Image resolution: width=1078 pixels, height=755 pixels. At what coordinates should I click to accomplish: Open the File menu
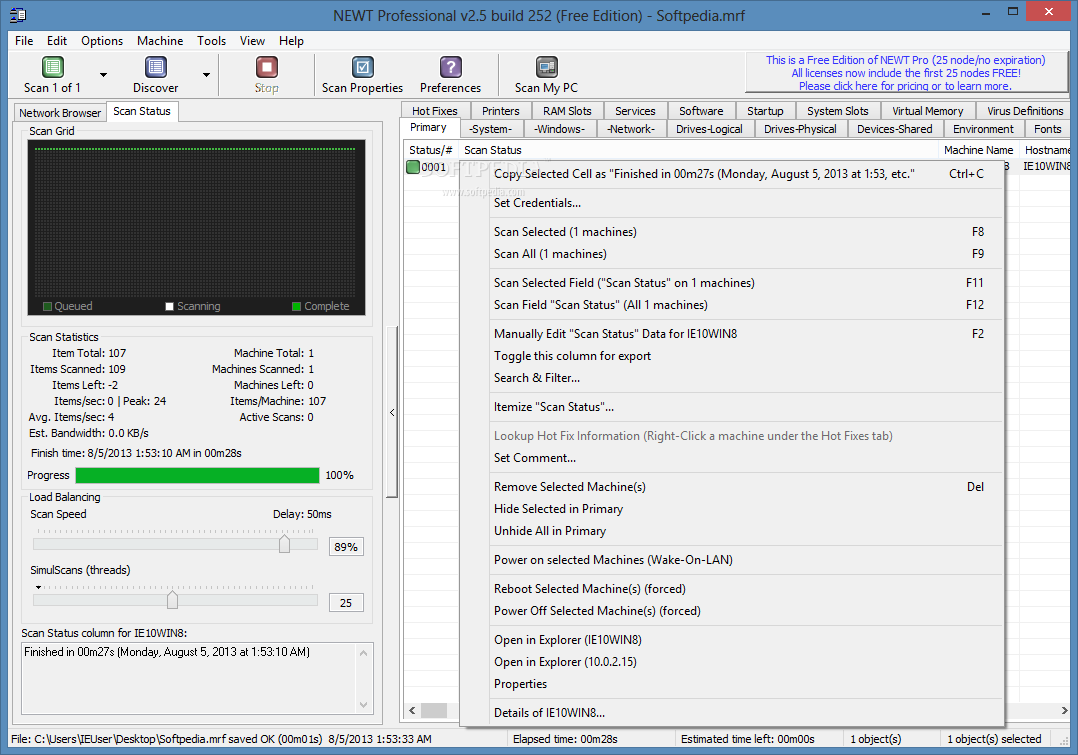pyautogui.click(x=24, y=41)
